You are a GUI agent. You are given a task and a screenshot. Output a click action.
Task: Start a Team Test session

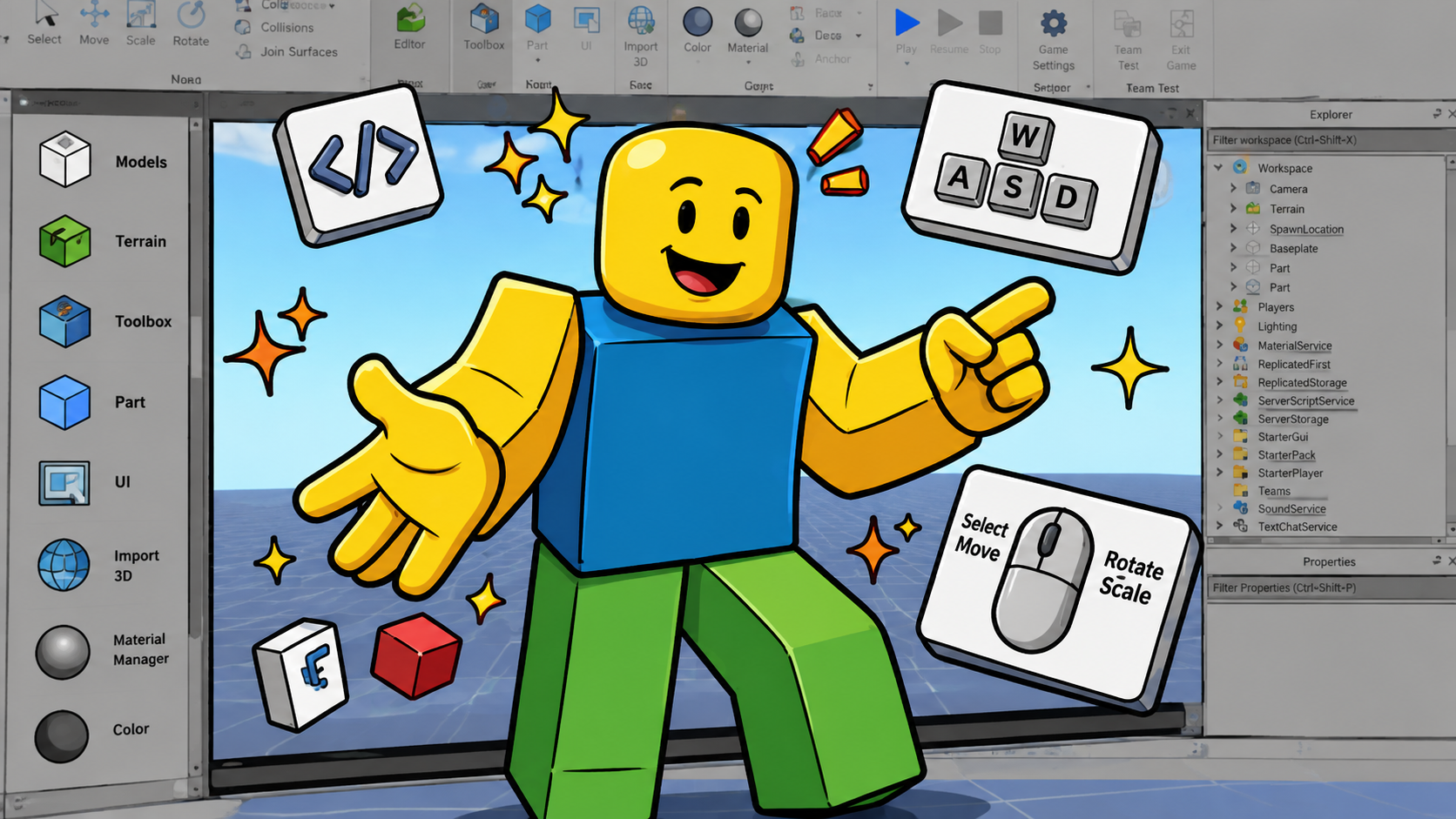(x=1128, y=40)
